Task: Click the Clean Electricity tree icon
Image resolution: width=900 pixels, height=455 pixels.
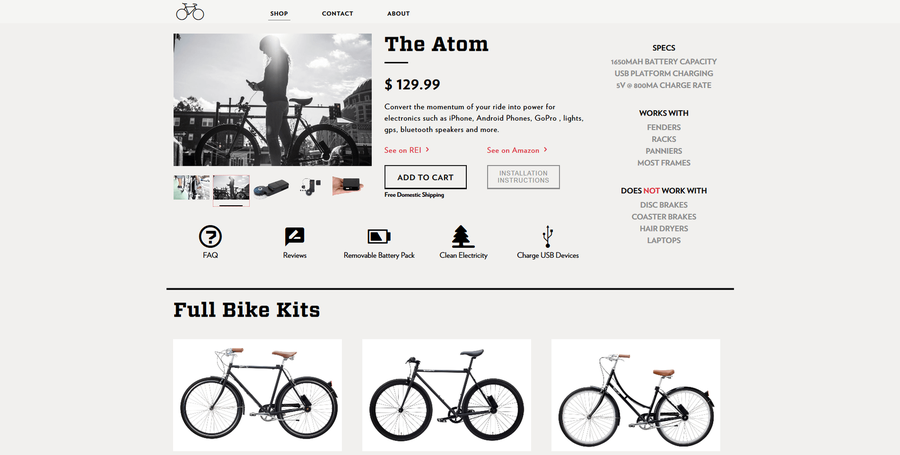Action: point(463,236)
